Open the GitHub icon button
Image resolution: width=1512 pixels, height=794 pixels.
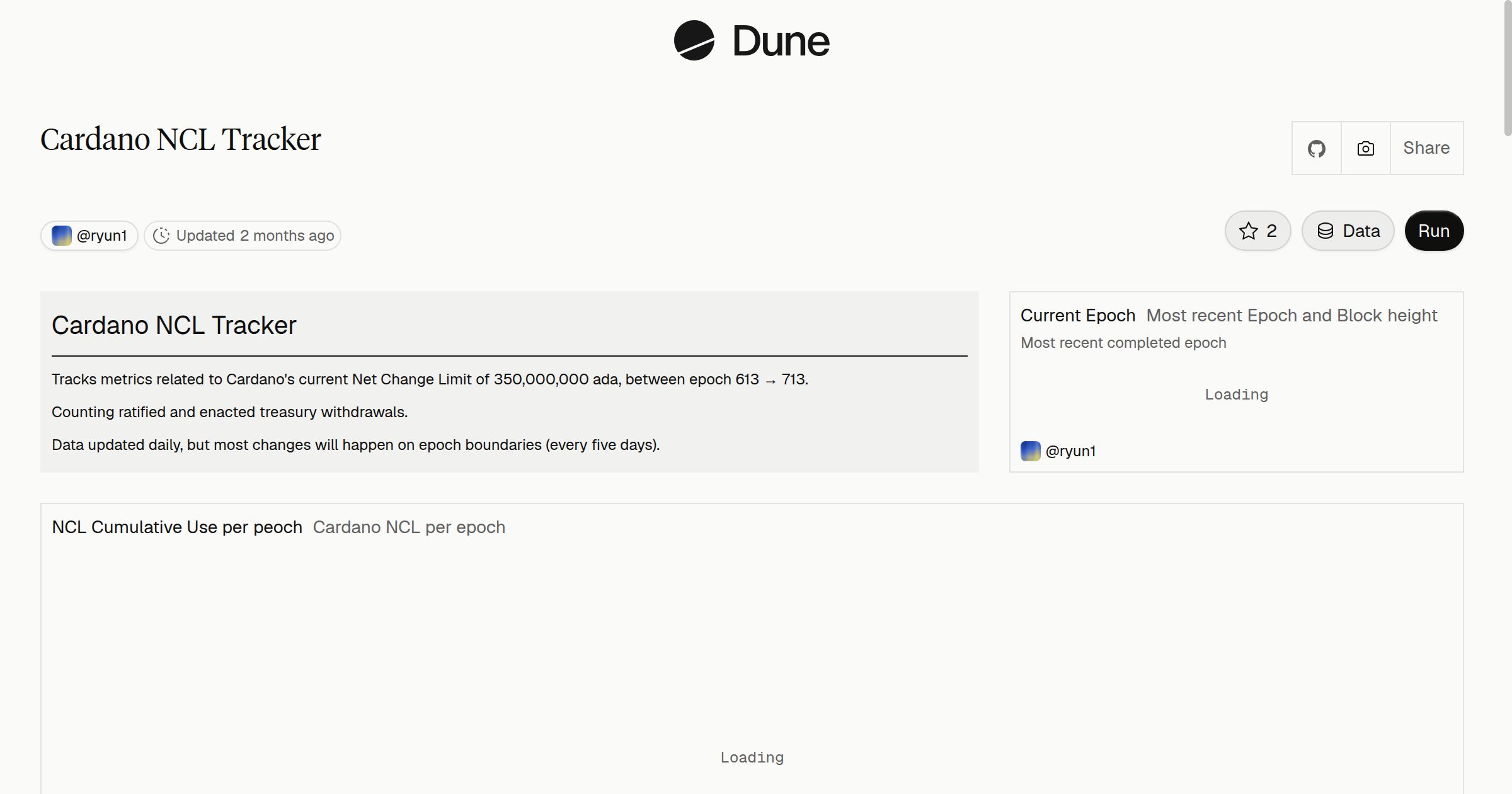(x=1316, y=148)
